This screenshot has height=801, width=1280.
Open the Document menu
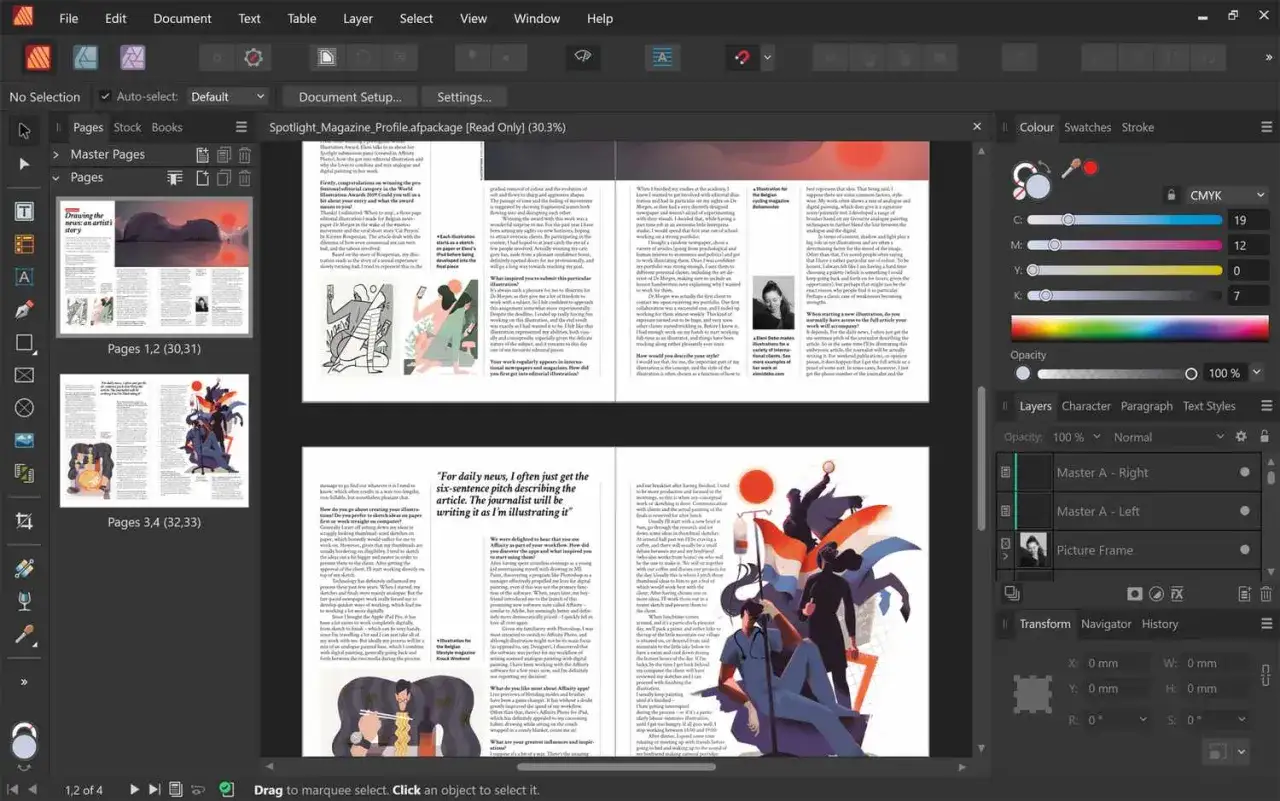pyautogui.click(x=182, y=18)
